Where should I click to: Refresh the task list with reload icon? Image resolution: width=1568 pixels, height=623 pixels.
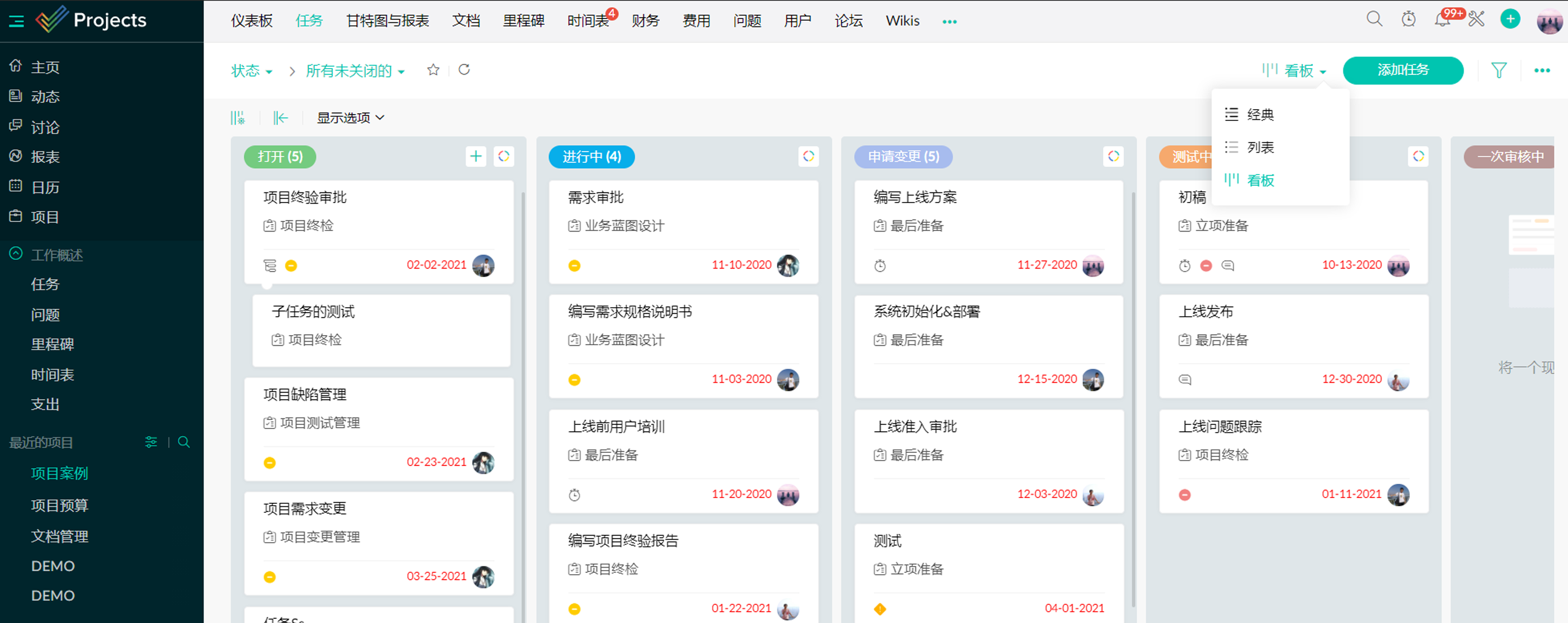pyautogui.click(x=464, y=70)
